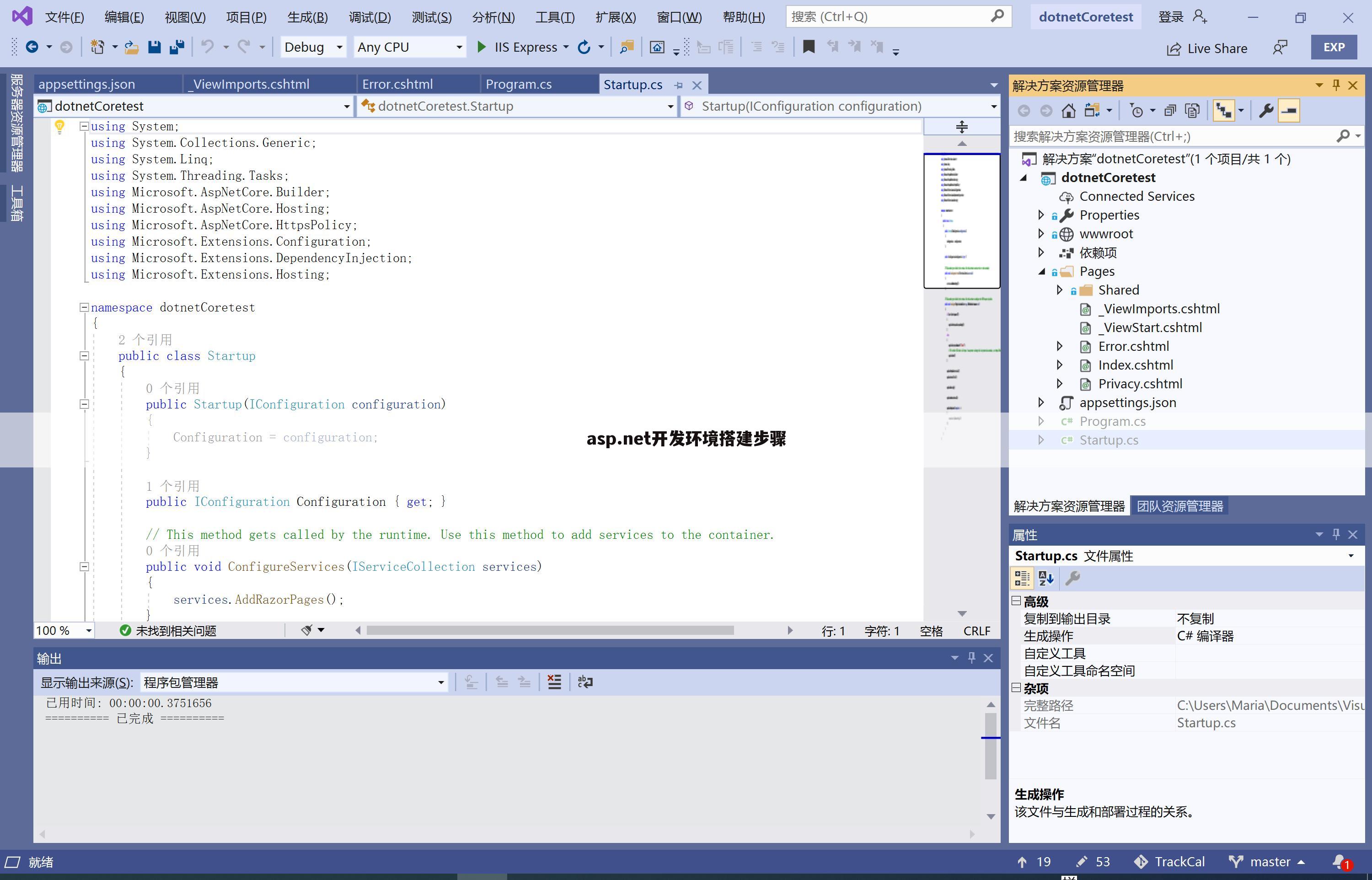
Task: Open the dotnetCoretest.Startup class dropdown
Action: pyautogui.click(x=516, y=106)
